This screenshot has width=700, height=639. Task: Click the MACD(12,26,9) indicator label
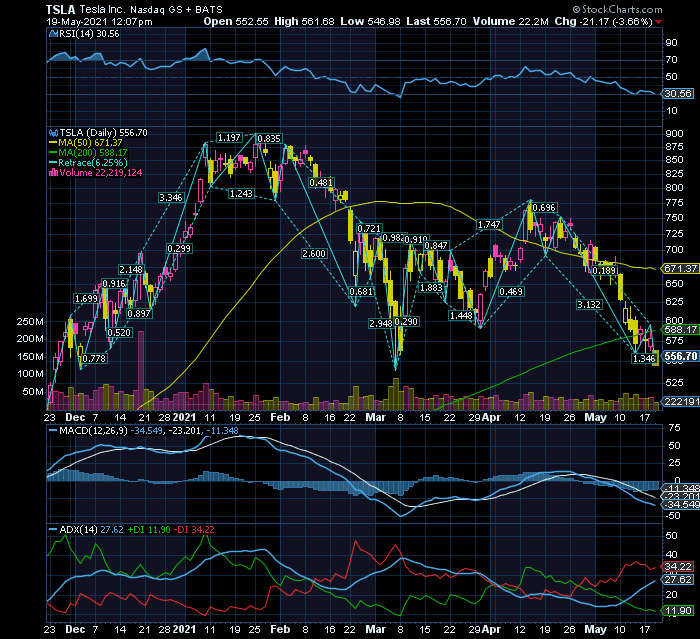(93, 431)
